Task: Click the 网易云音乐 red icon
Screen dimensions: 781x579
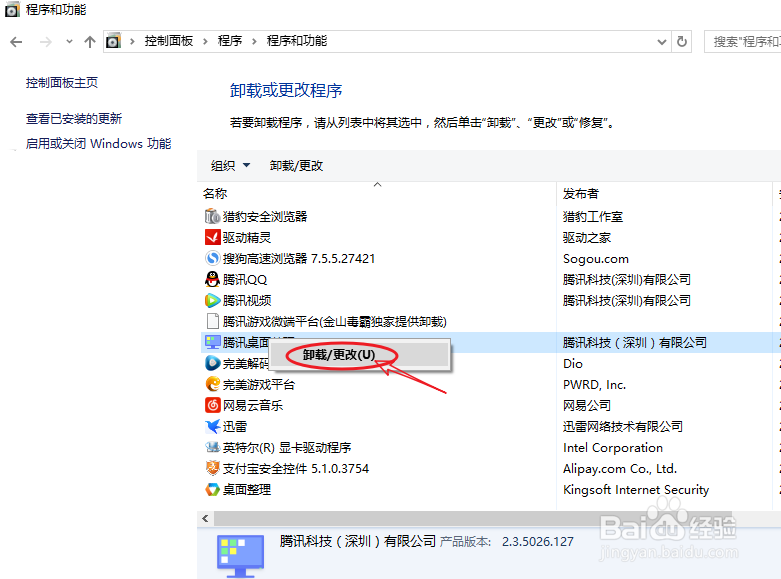Action: tap(212, 405)
